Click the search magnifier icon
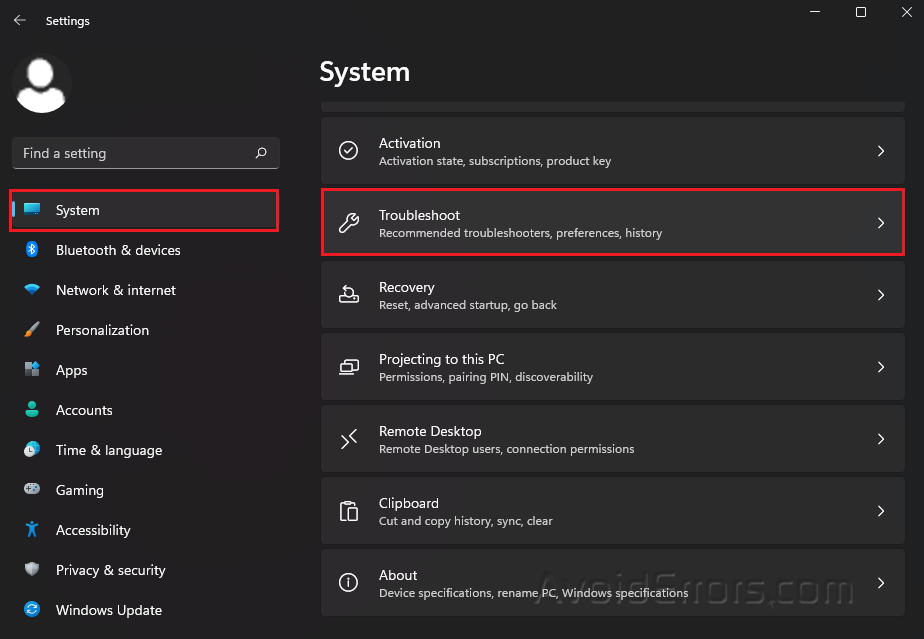Viewport: 924px width, 639px height. pyautogui.click(x=261, y=153)
